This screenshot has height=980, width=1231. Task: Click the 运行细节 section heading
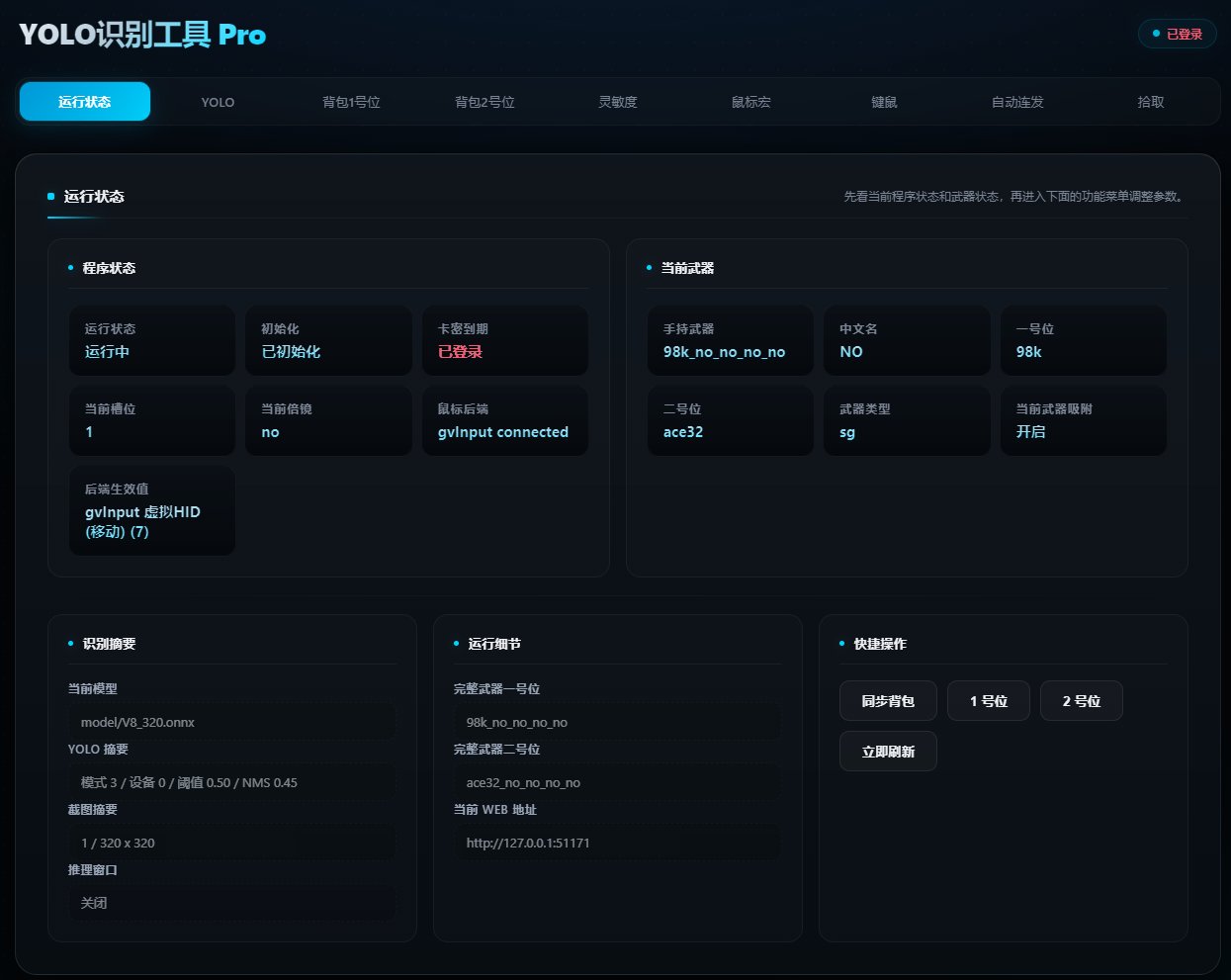(x=494, y=644)
